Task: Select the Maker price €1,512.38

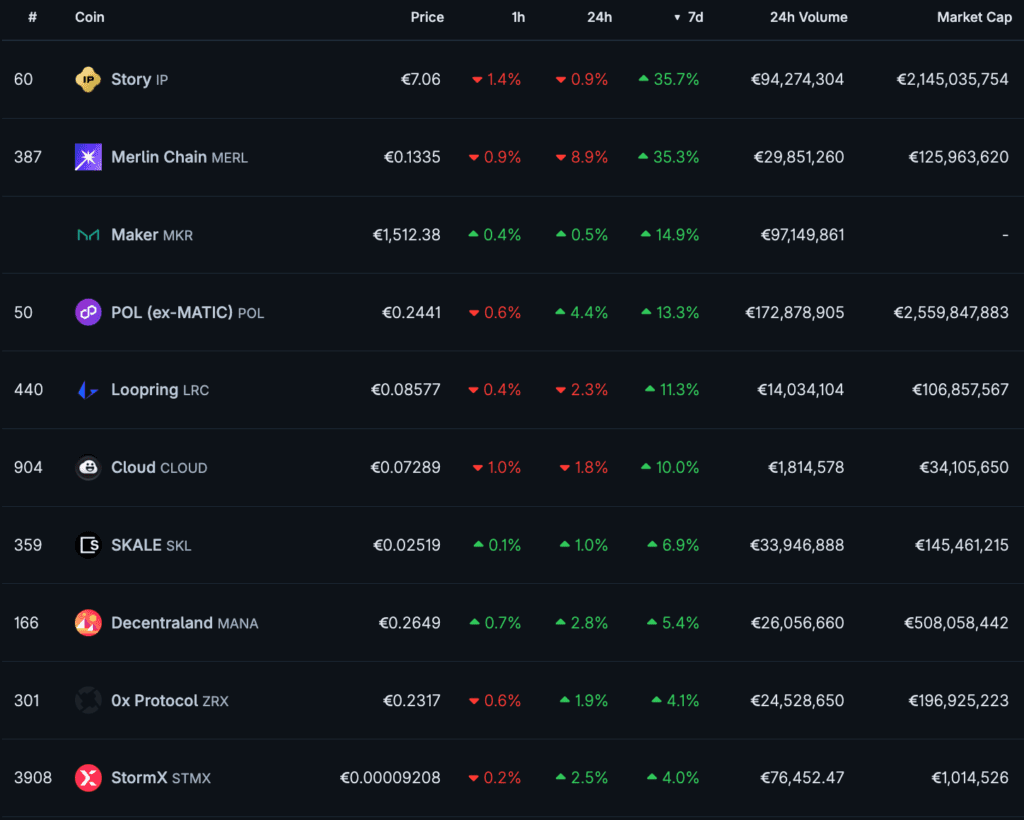Action: click(x=406, y=235)
